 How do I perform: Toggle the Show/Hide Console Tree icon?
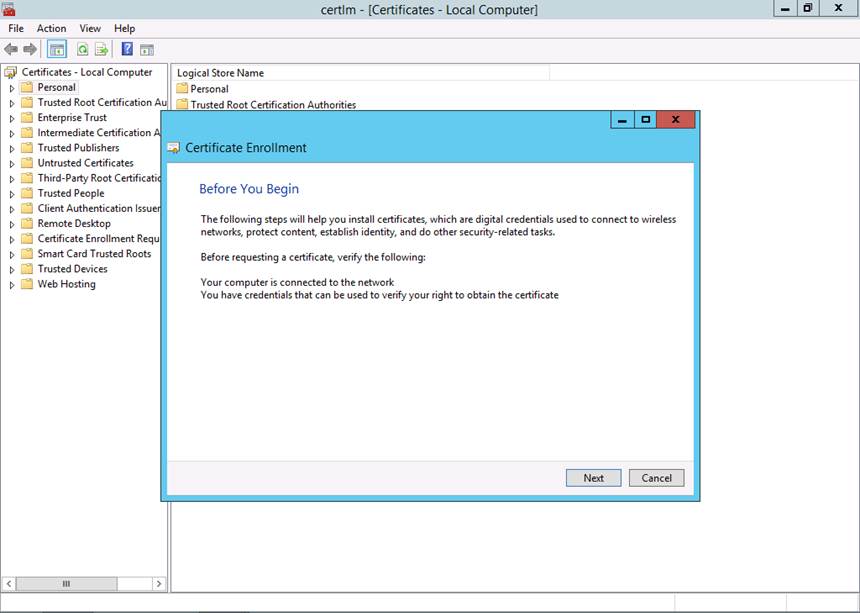pyautogui.click(x=57, y=49)
